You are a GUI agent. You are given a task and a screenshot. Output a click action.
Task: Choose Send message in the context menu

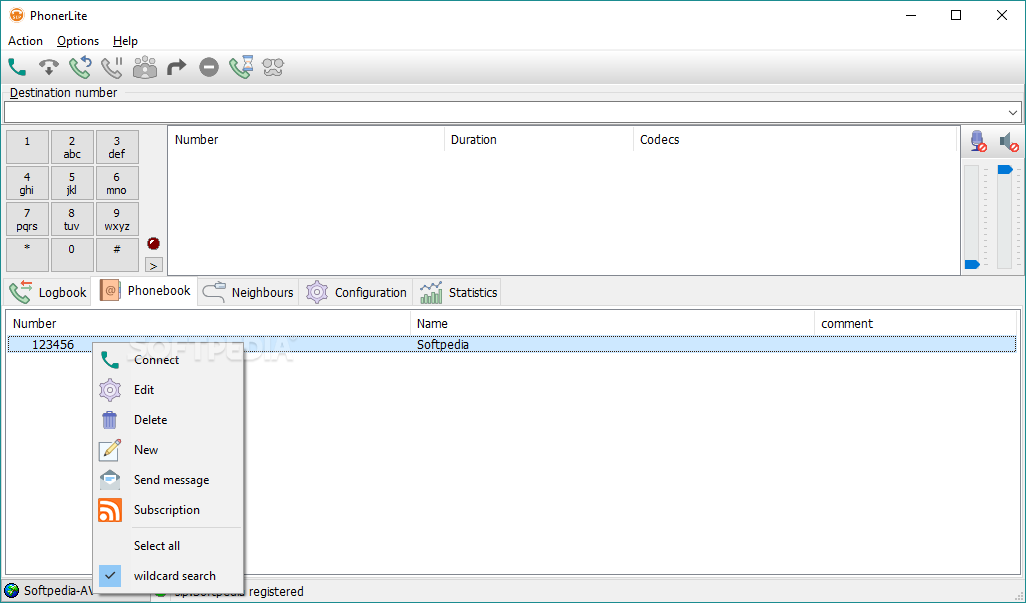(x=168, y=480)
